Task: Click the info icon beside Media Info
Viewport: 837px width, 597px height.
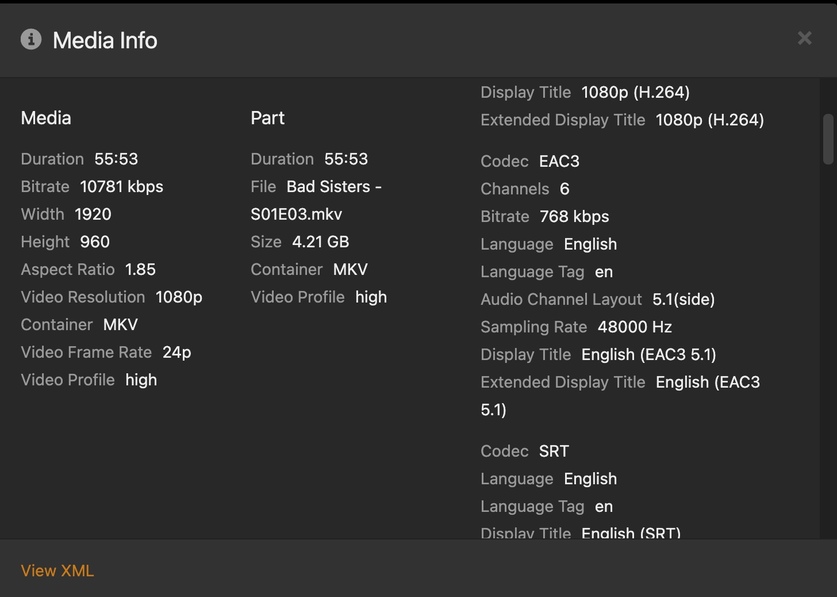Action: pyautogui.click(x=31, y=40)
